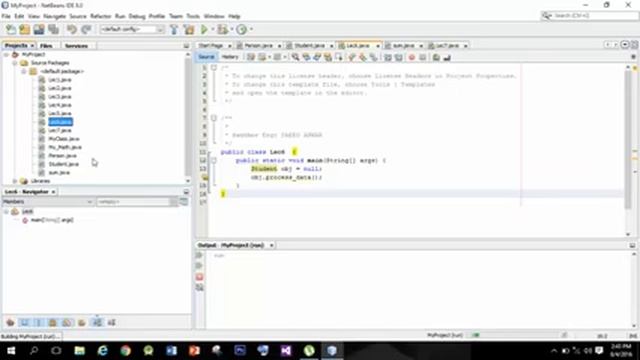The height and width of the screenshot is (360, 640).
Task: Toggle Fully Qualified Names in Navigator
Action: [x=82, y=322]
